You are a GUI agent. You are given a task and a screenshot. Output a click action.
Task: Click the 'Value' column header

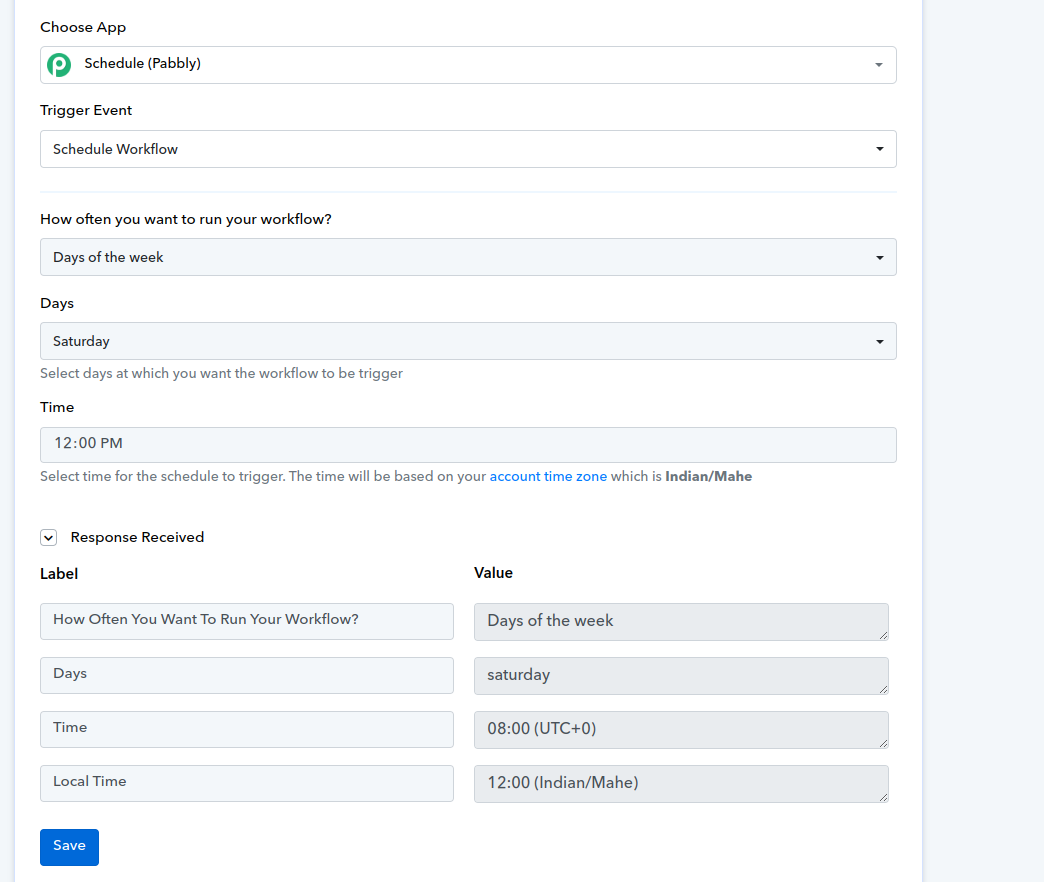[493, 573]
